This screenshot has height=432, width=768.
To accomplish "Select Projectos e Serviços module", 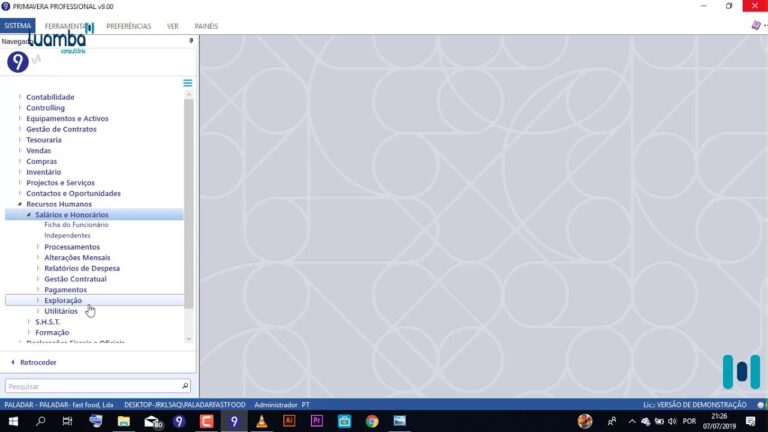I will 60,183.
